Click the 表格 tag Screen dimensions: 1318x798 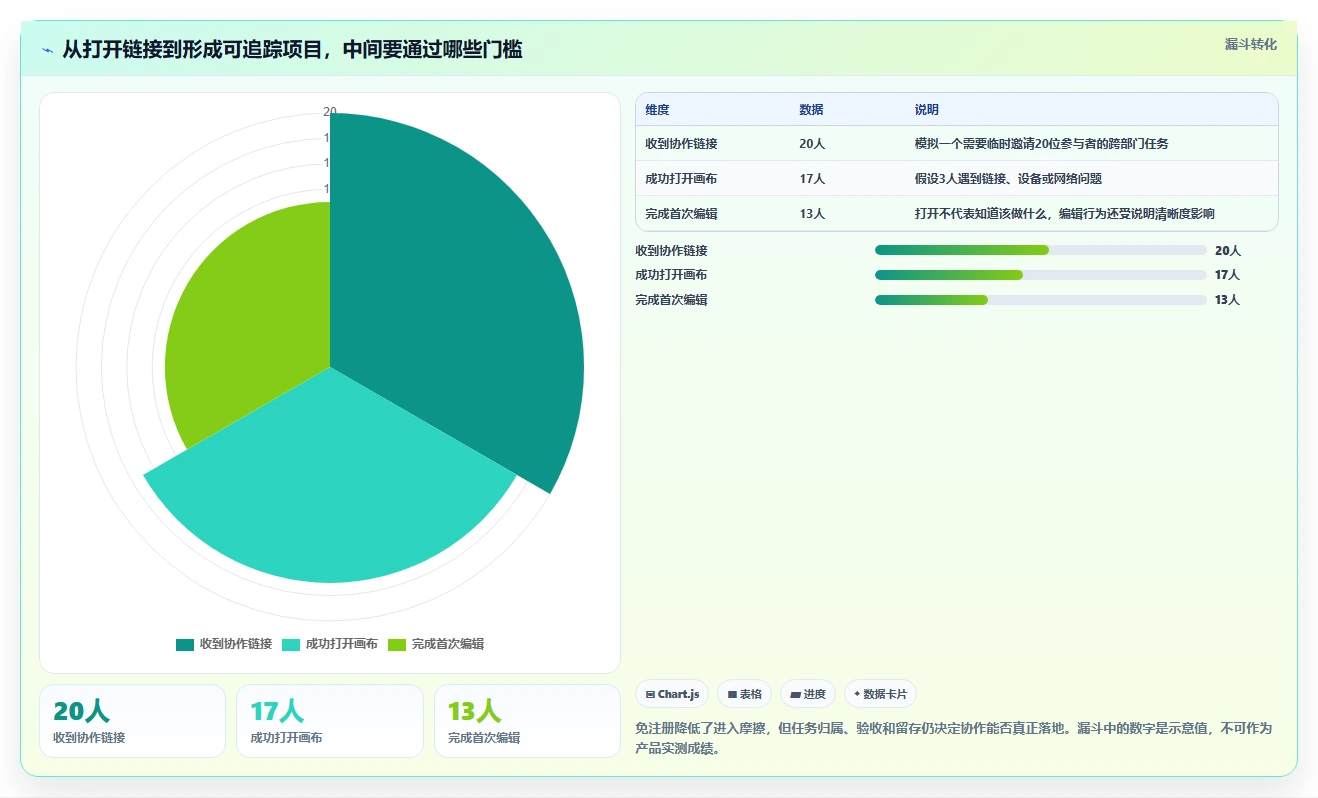pos(744,694)
